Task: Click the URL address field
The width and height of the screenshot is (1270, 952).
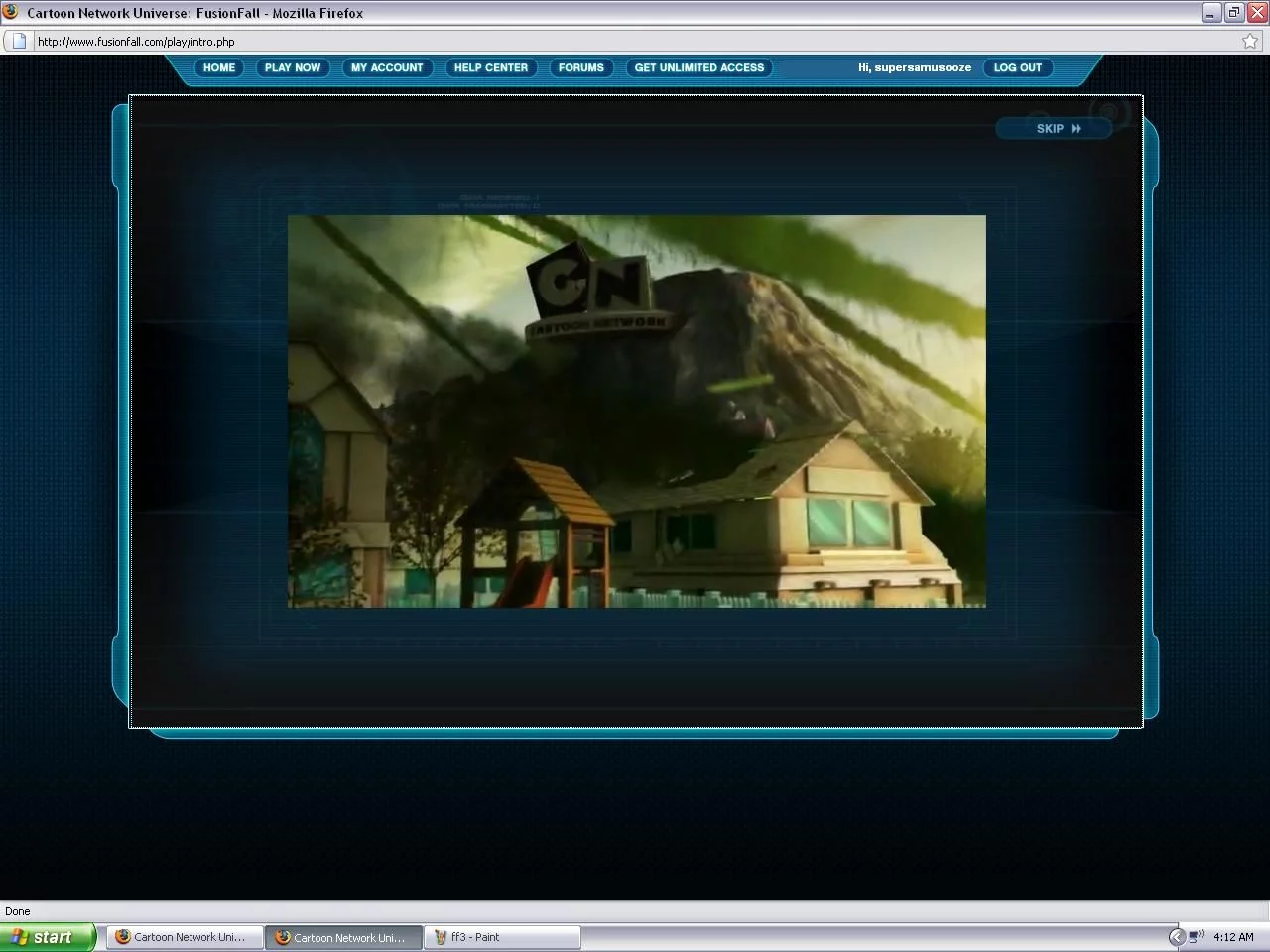Action: pos(635,42)
